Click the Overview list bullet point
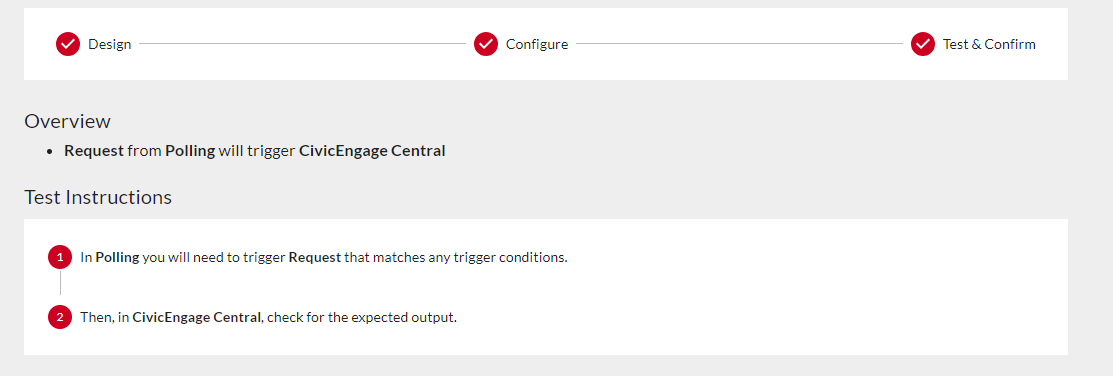This screenshot has height=376, width=1113. click(49, 152)
